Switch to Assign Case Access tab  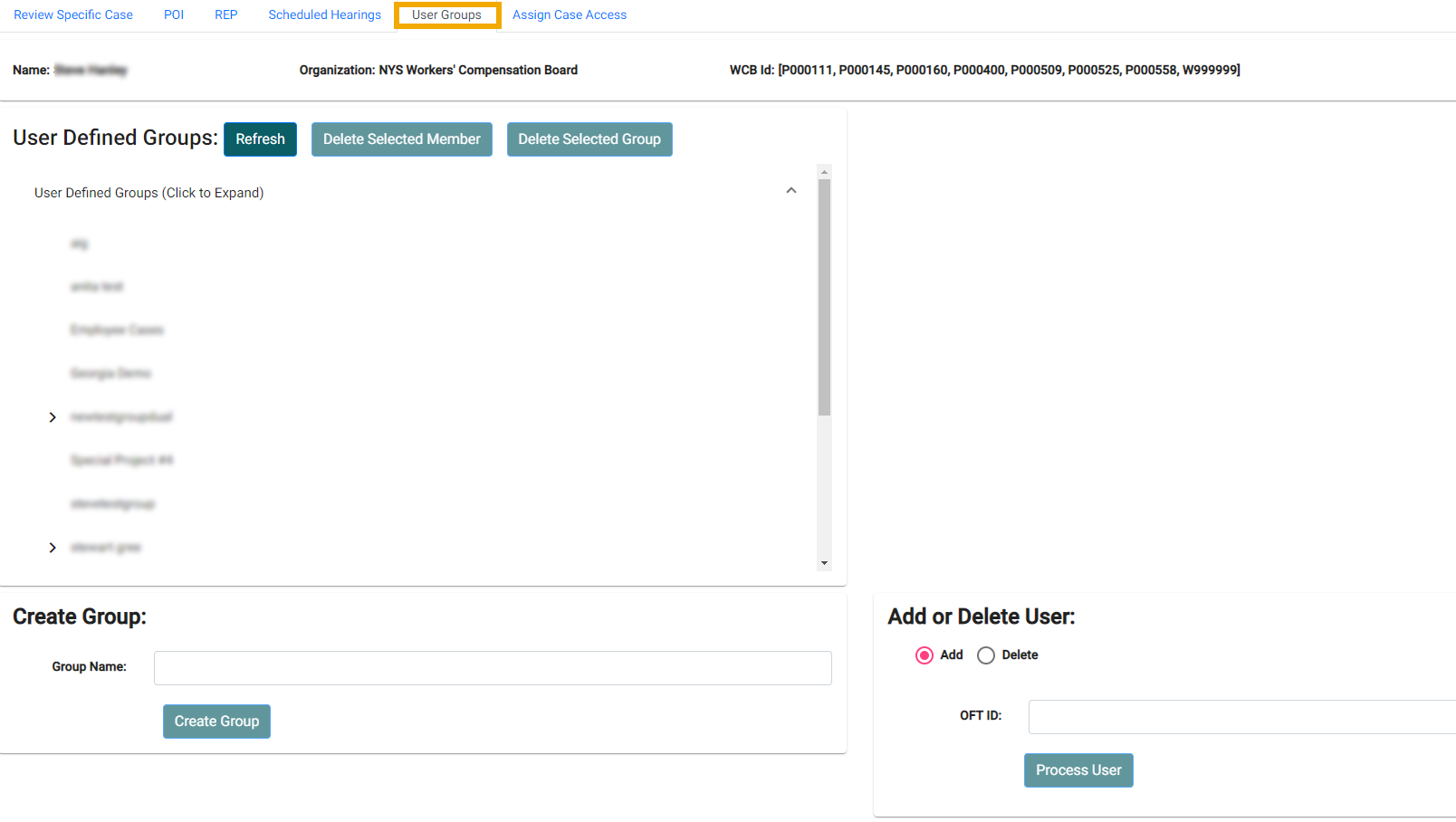[x=570, y=15]
